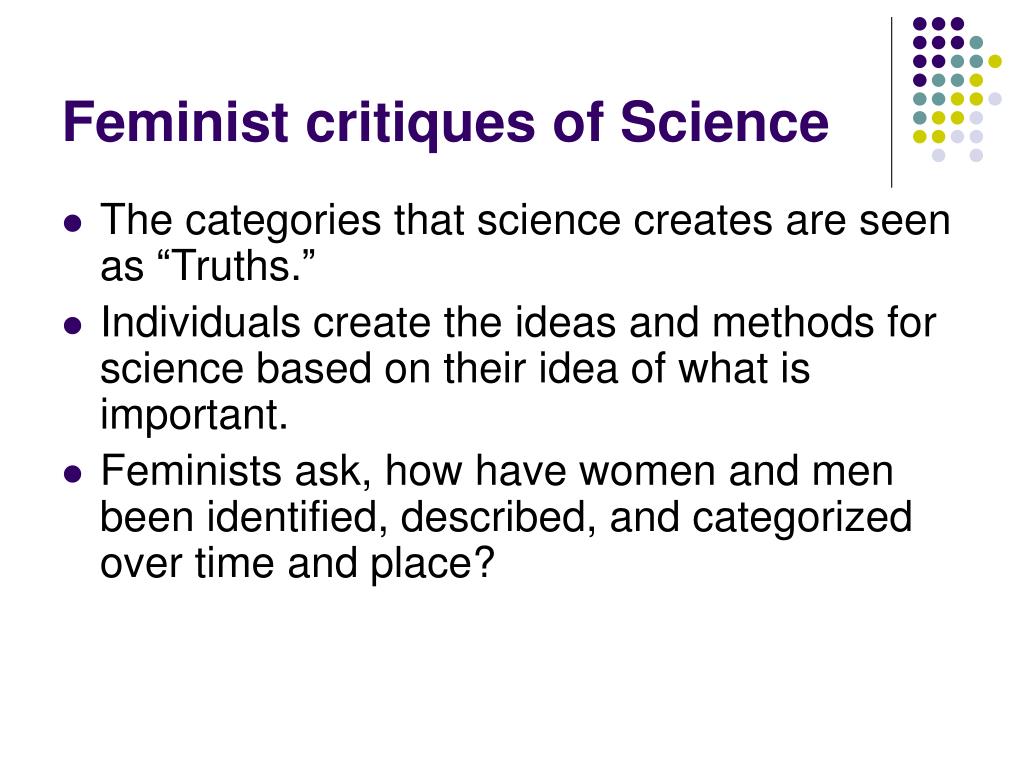
Task: Click the word "categorized" in third bullet
Action: click(x=802, y=519)
